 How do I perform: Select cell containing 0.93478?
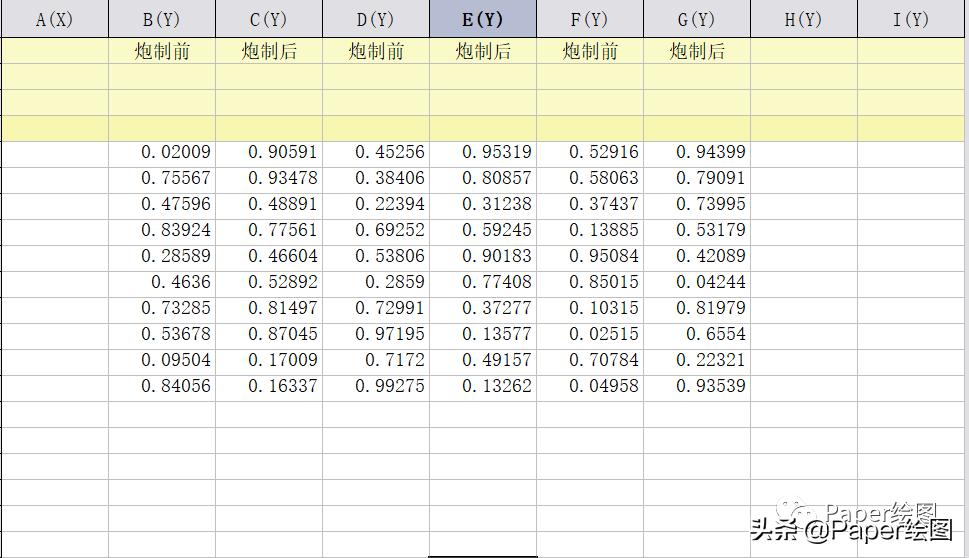pyautogui.click(x=269, y=178)
